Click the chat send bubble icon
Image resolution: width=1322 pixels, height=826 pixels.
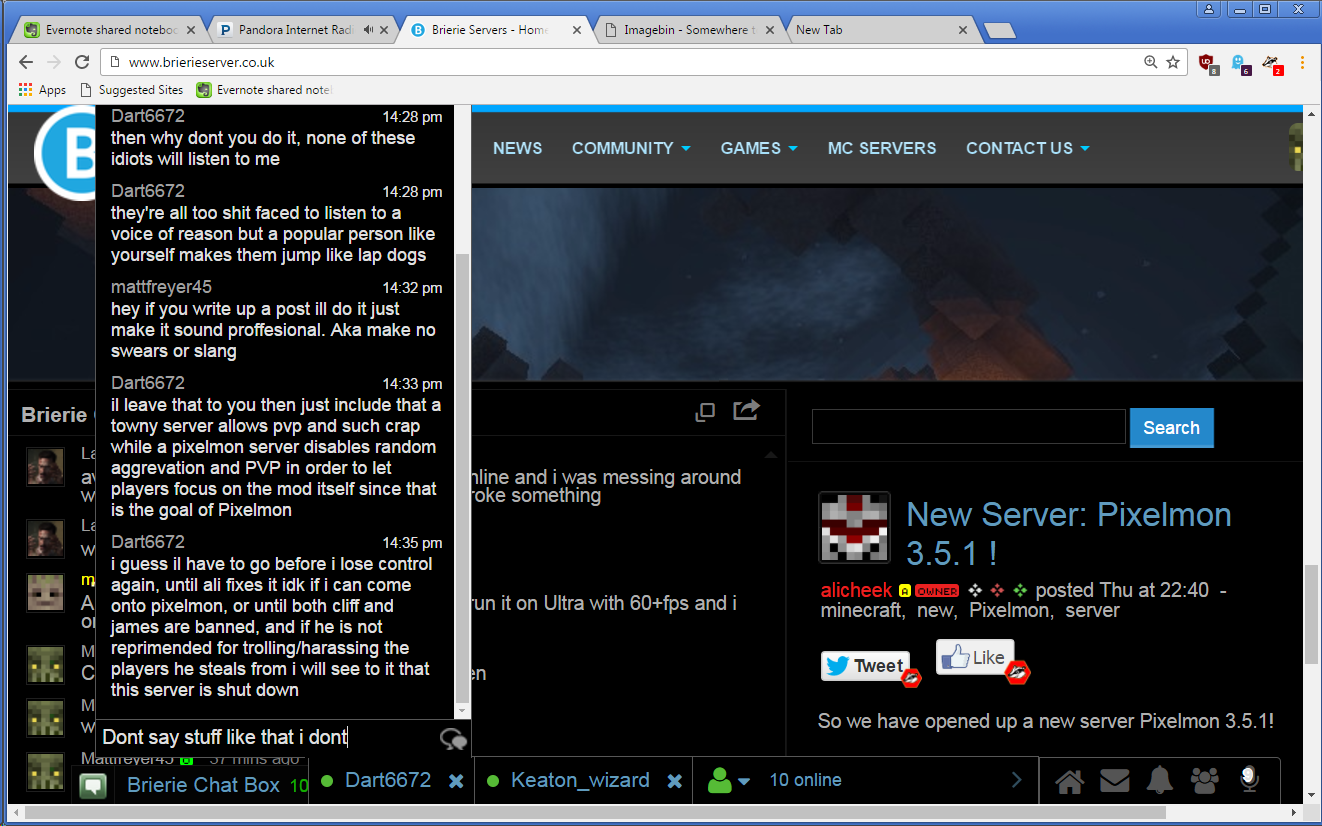click(453, 739)
